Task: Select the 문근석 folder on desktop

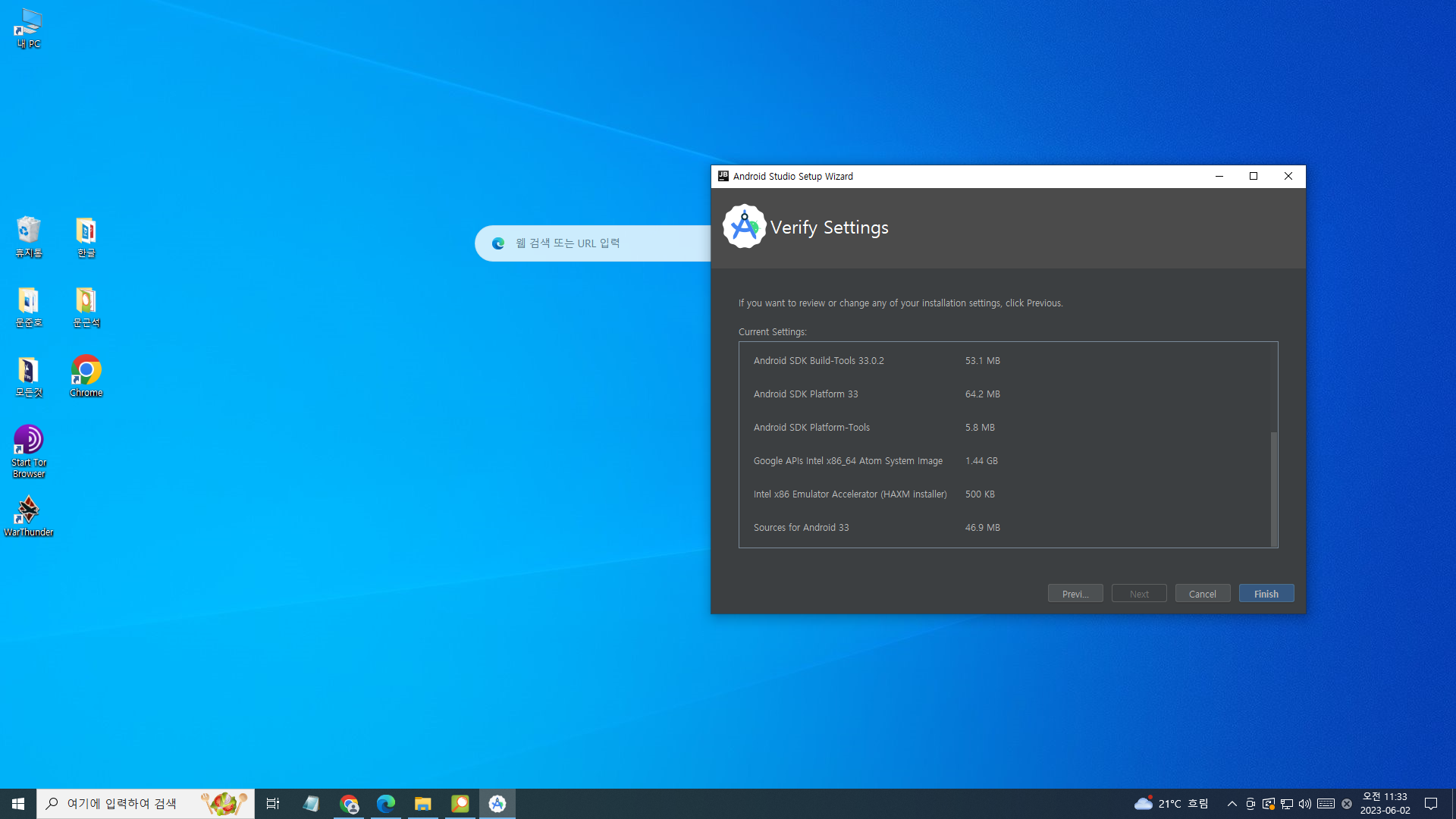Action: coord(86,306)
